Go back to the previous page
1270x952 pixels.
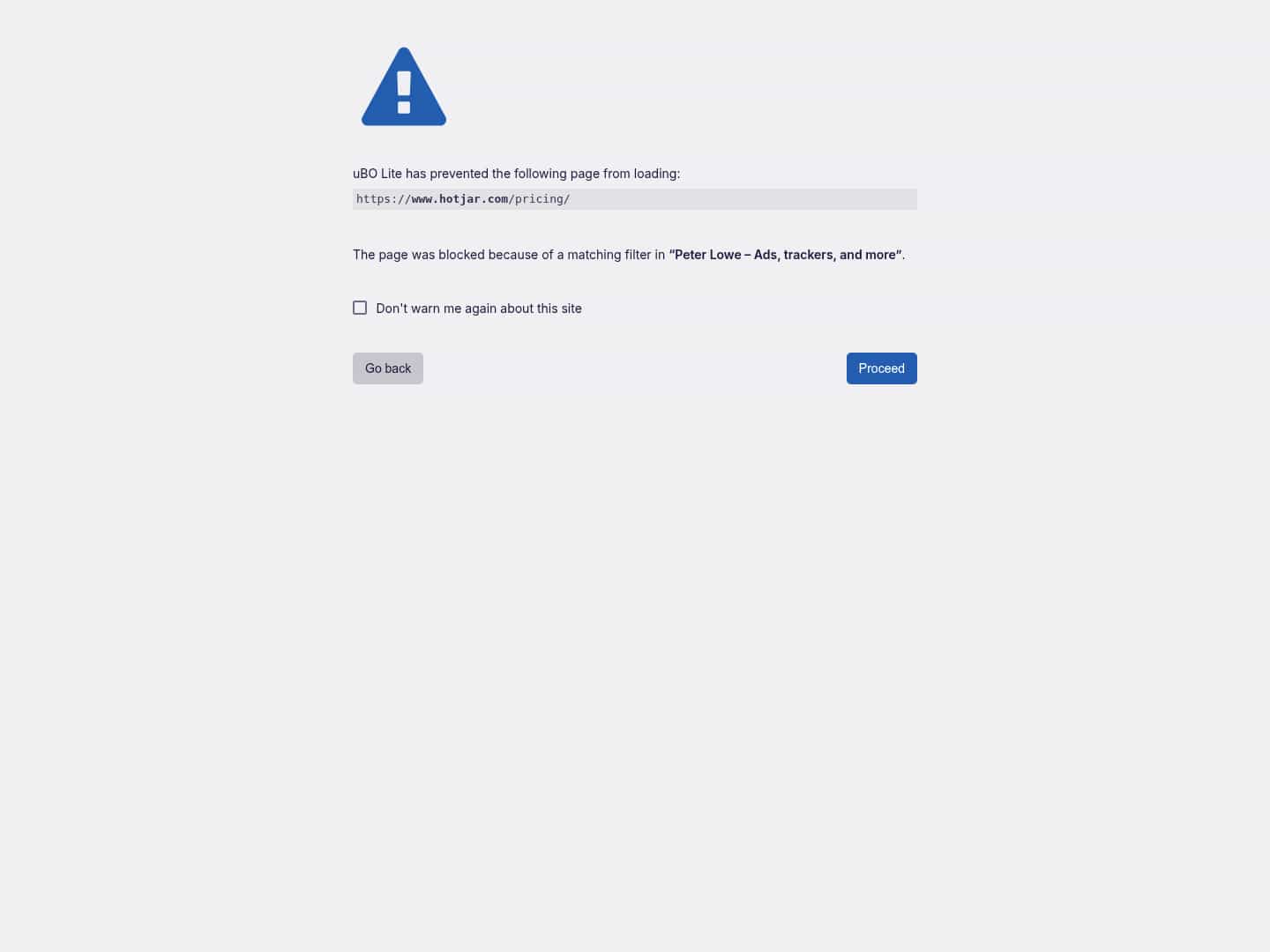coord(388,368)
